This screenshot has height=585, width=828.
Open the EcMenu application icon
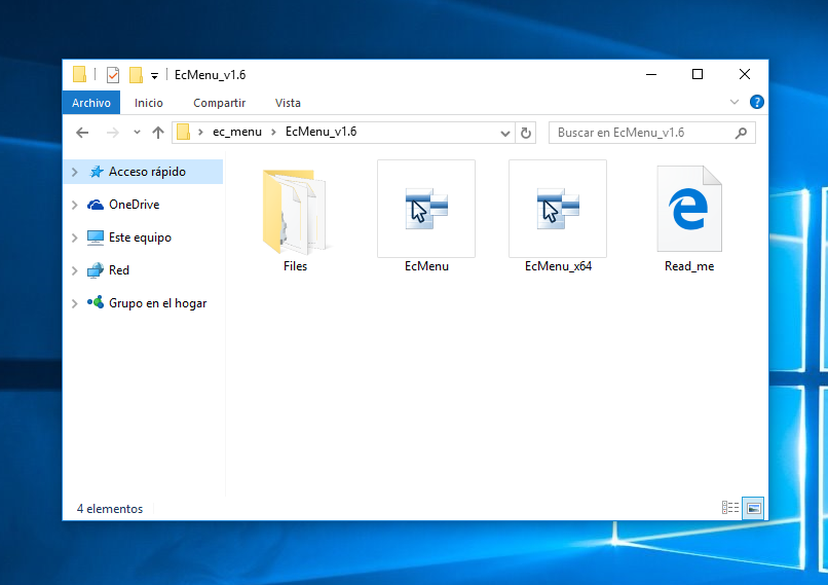click(425, 209)
